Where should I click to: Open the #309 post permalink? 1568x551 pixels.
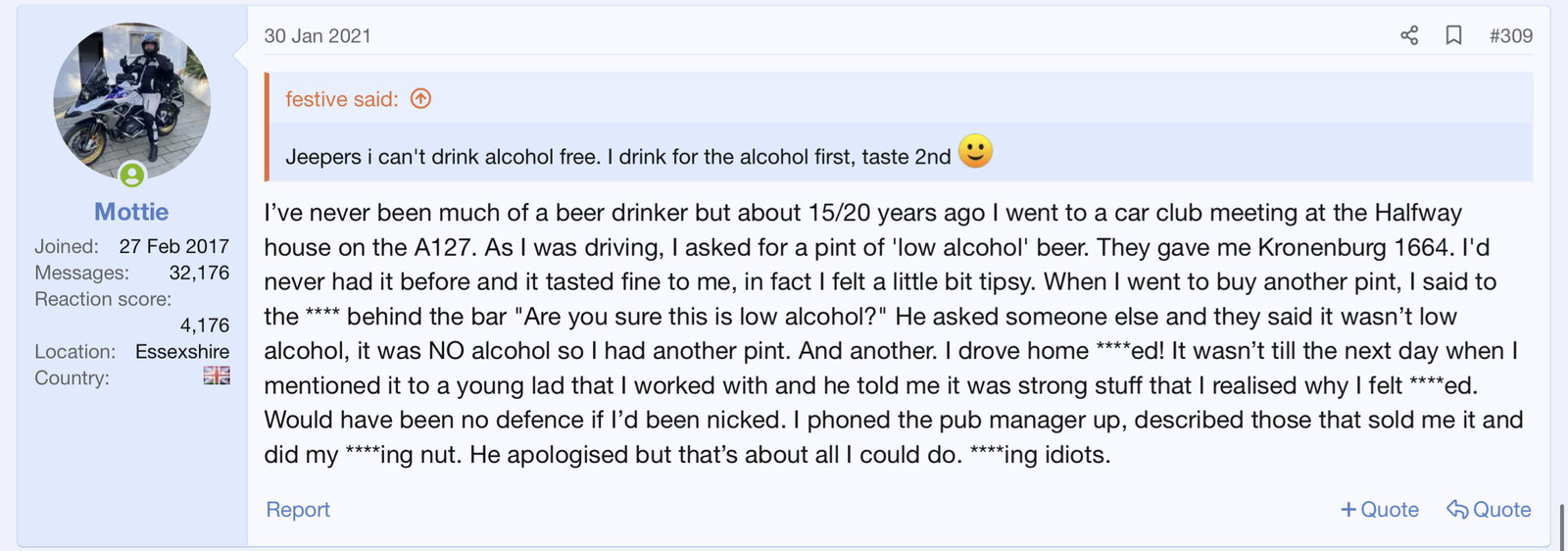pos(1510,36)
